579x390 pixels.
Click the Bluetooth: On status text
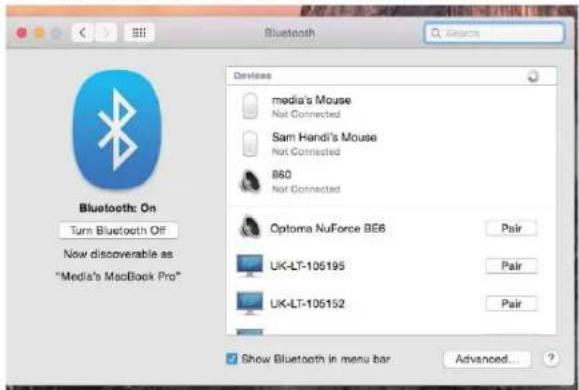click(x=117, y=208)
